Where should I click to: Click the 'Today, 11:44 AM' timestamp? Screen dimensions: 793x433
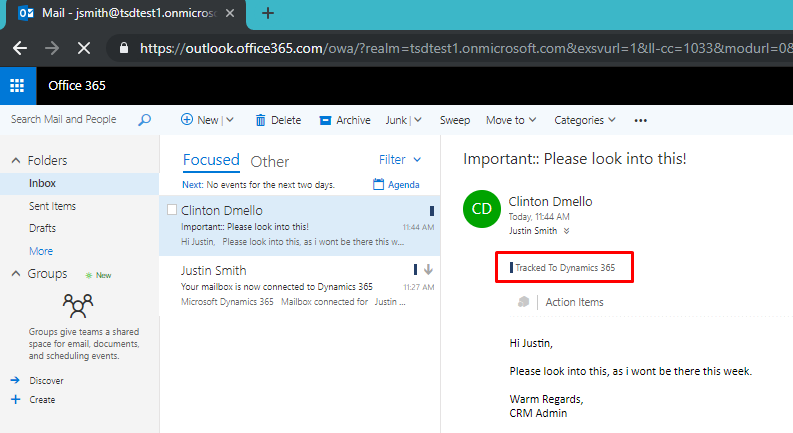539,216
